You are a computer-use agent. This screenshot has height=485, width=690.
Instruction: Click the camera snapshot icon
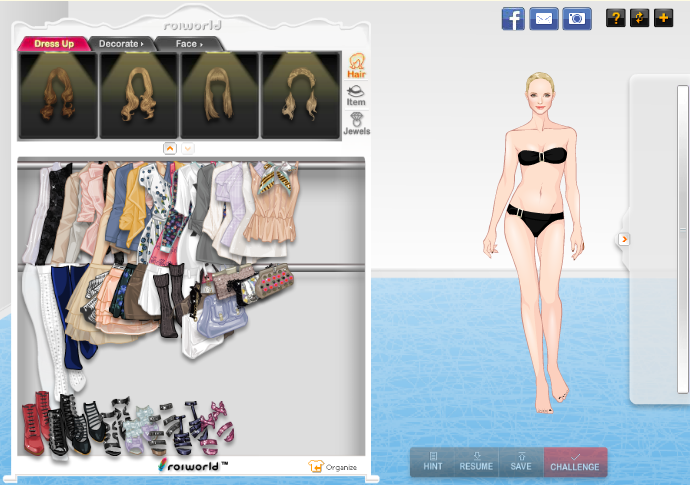point(577,18)
